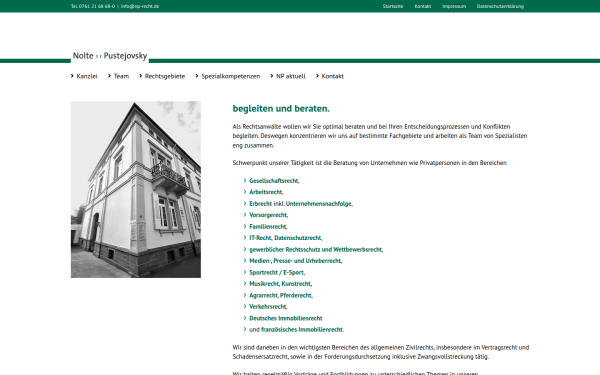Screen dimensions: 600x375
Task: Click the arrow bullet beside Arbeitsrecht
Action: 245,192
